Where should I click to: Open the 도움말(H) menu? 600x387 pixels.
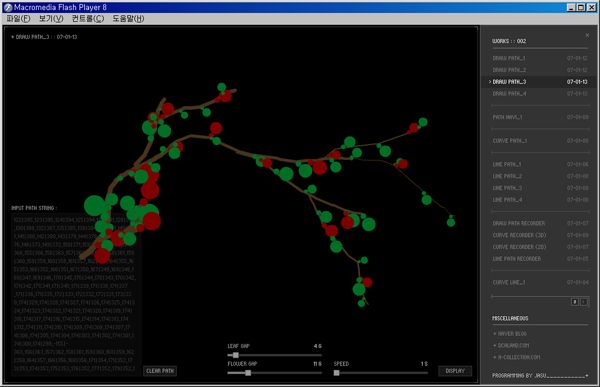click(x=128, y=18)
